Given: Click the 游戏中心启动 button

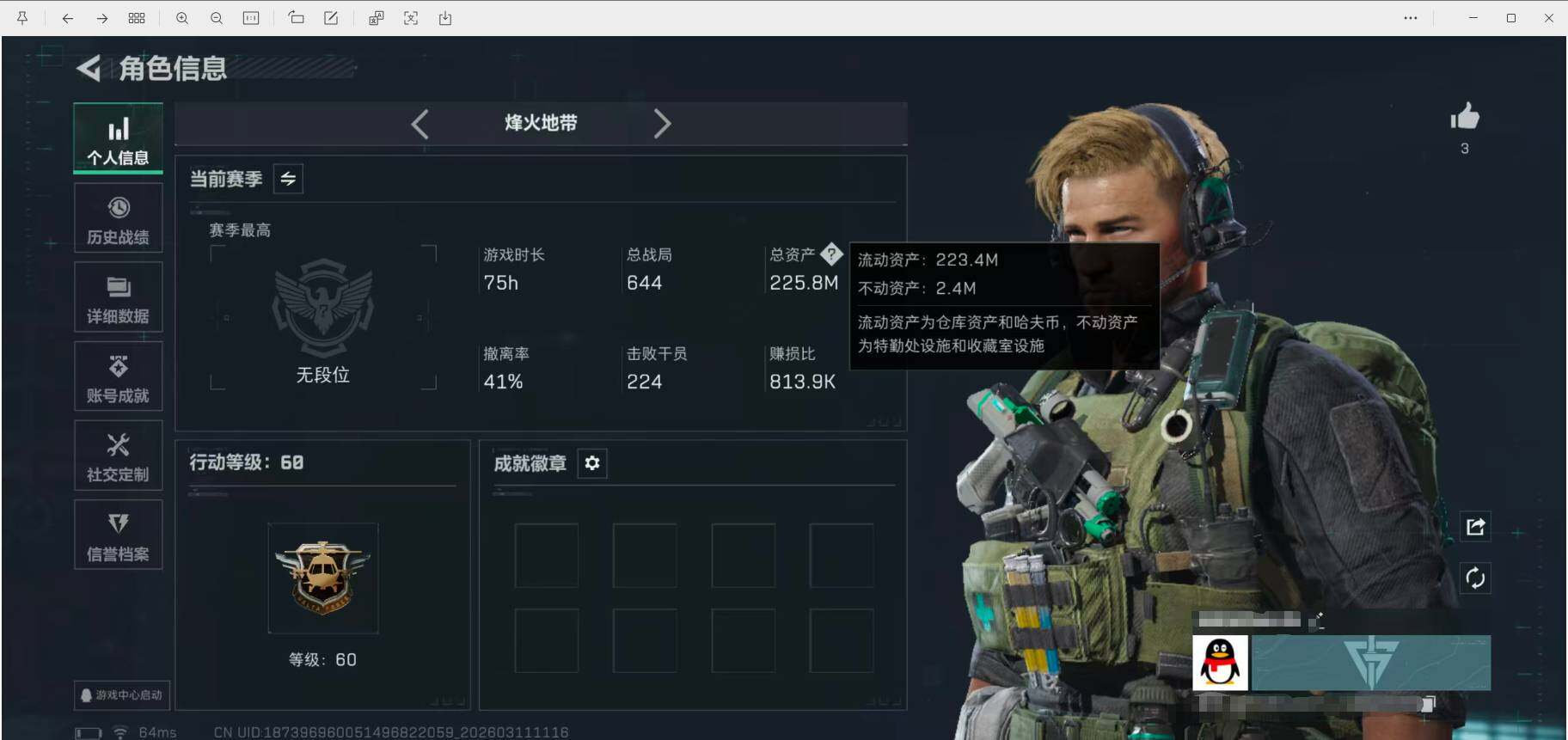Looking at the screenshot, I should point(121,694).
